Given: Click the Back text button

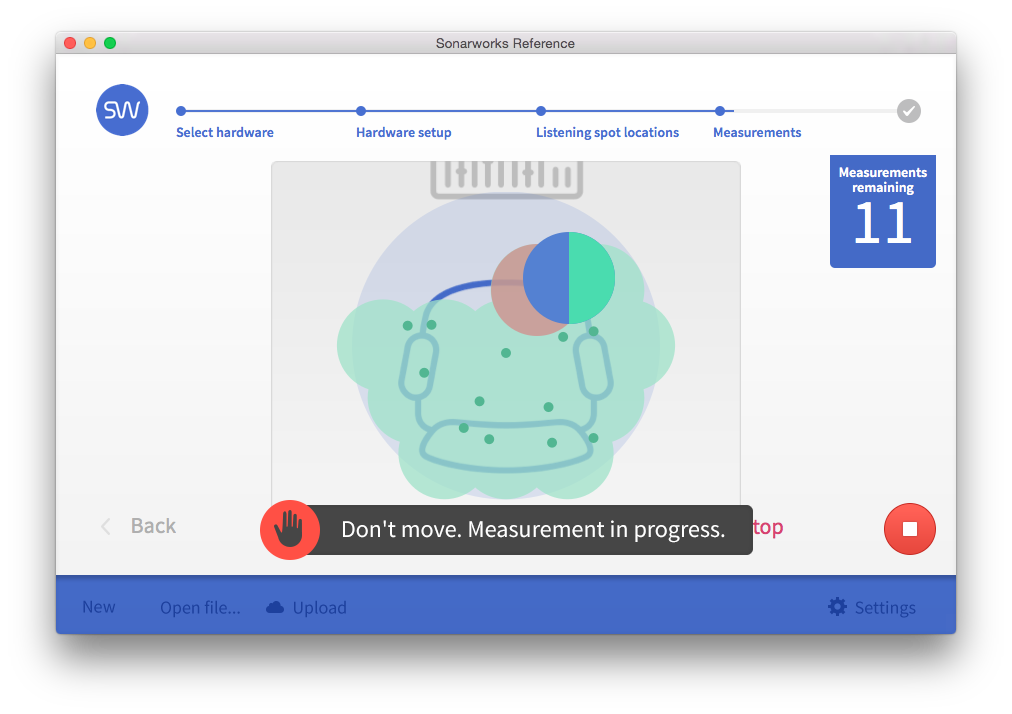Looking at the screenshot, I should click(153, 526).
